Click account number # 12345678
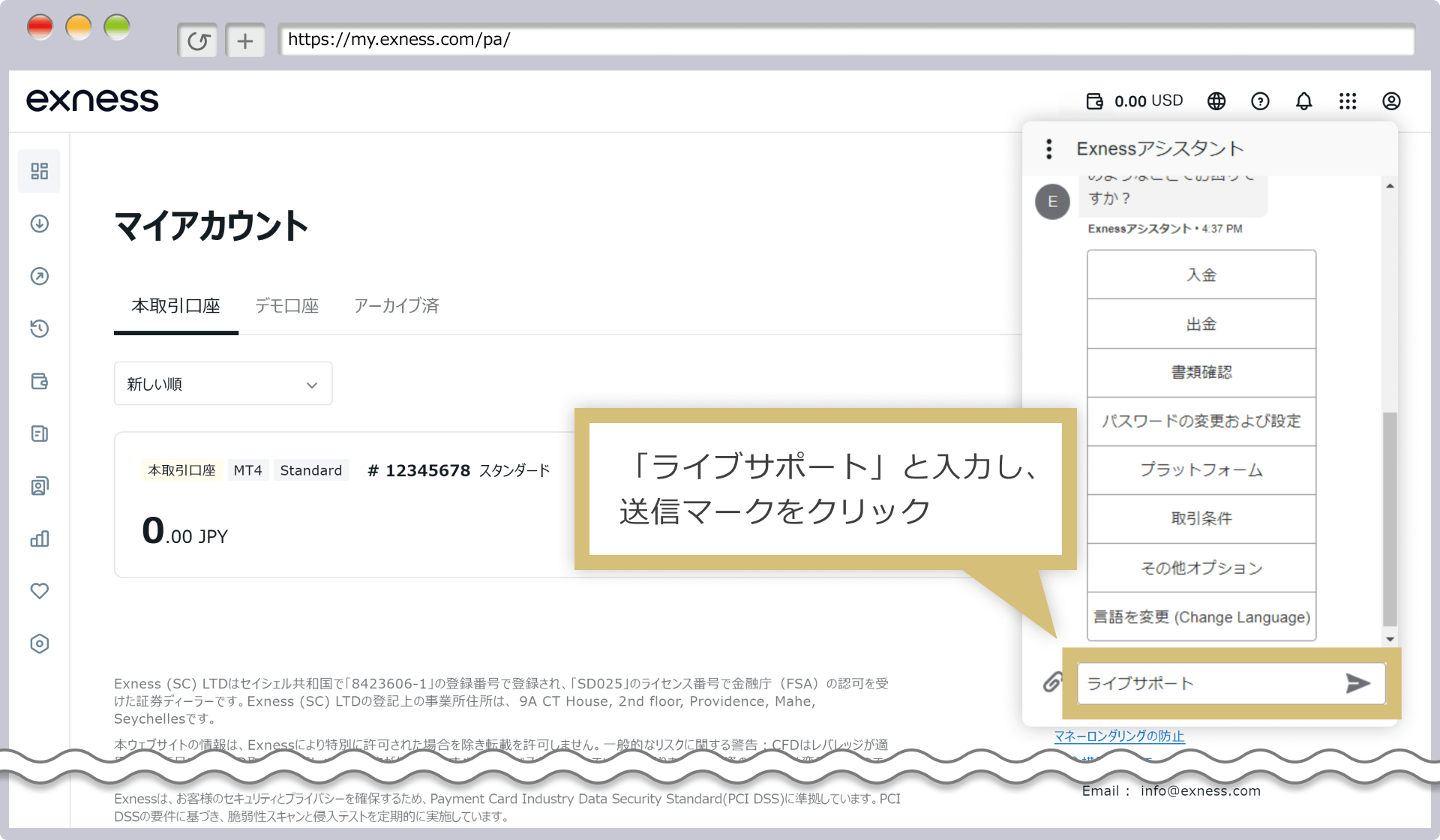The image size is (1440, 840). point(418,470)
